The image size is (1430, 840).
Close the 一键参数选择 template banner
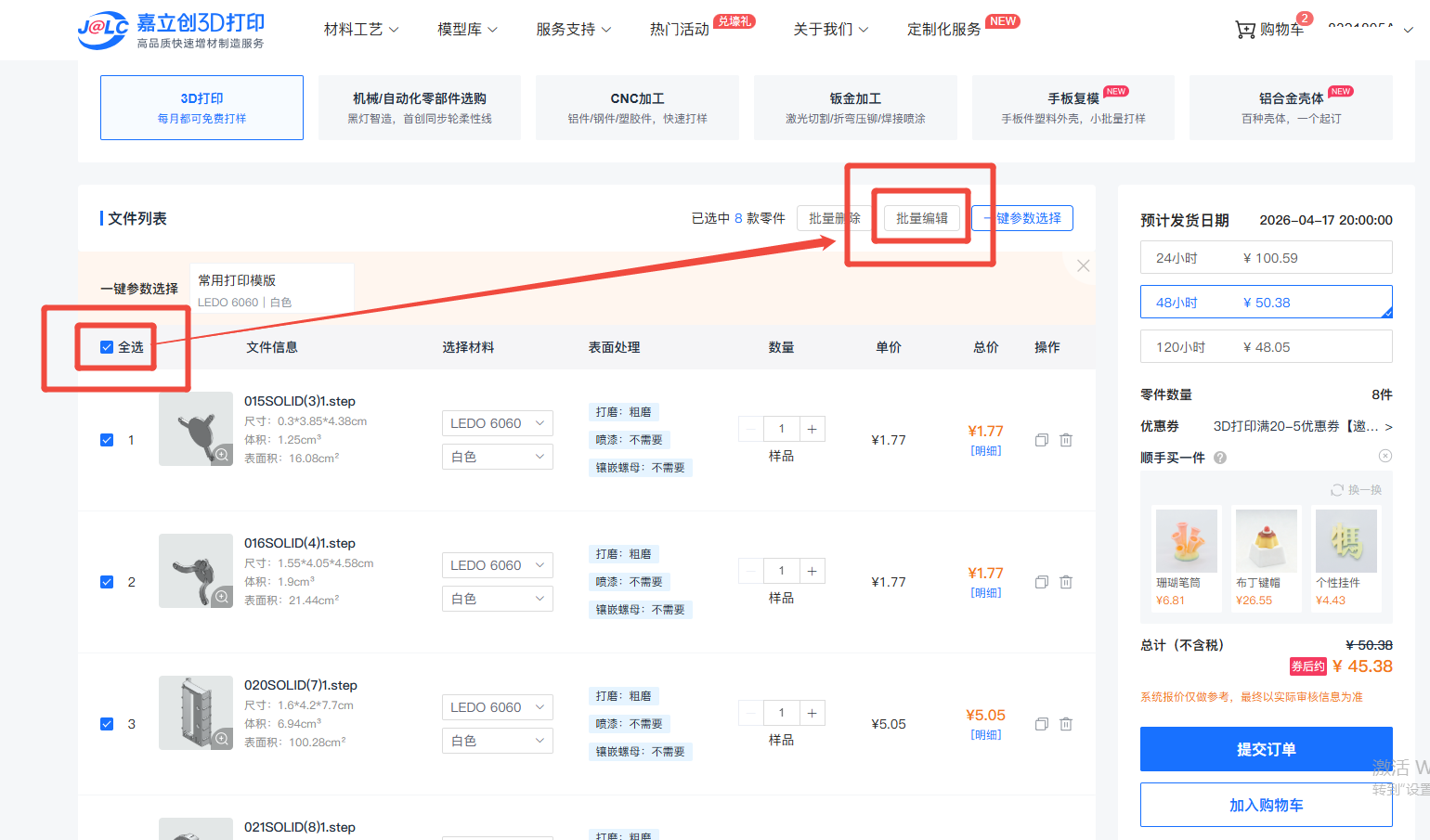[1083, 266]
